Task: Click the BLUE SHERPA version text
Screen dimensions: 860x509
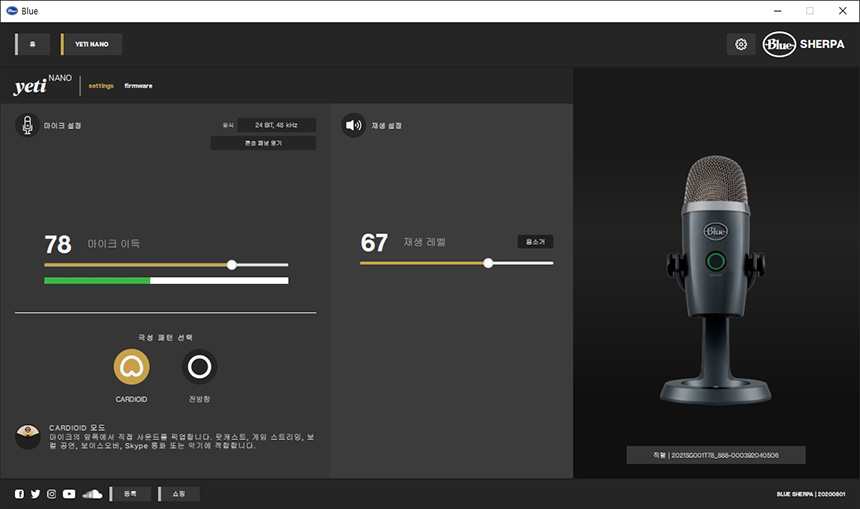Action: [811, 494]
